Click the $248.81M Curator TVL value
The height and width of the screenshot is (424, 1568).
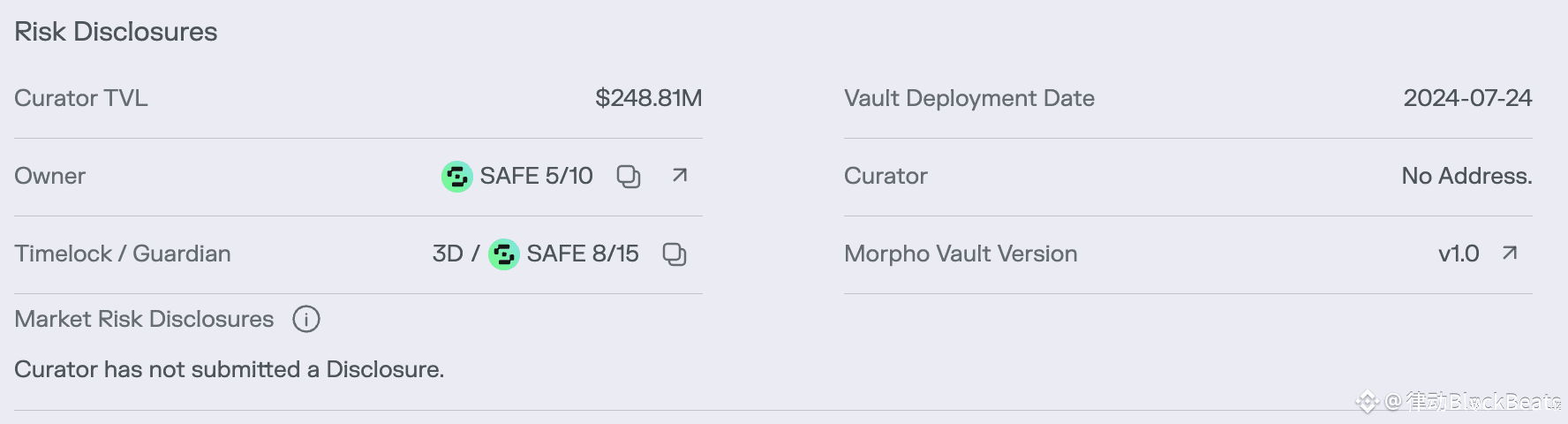point(648,98)
